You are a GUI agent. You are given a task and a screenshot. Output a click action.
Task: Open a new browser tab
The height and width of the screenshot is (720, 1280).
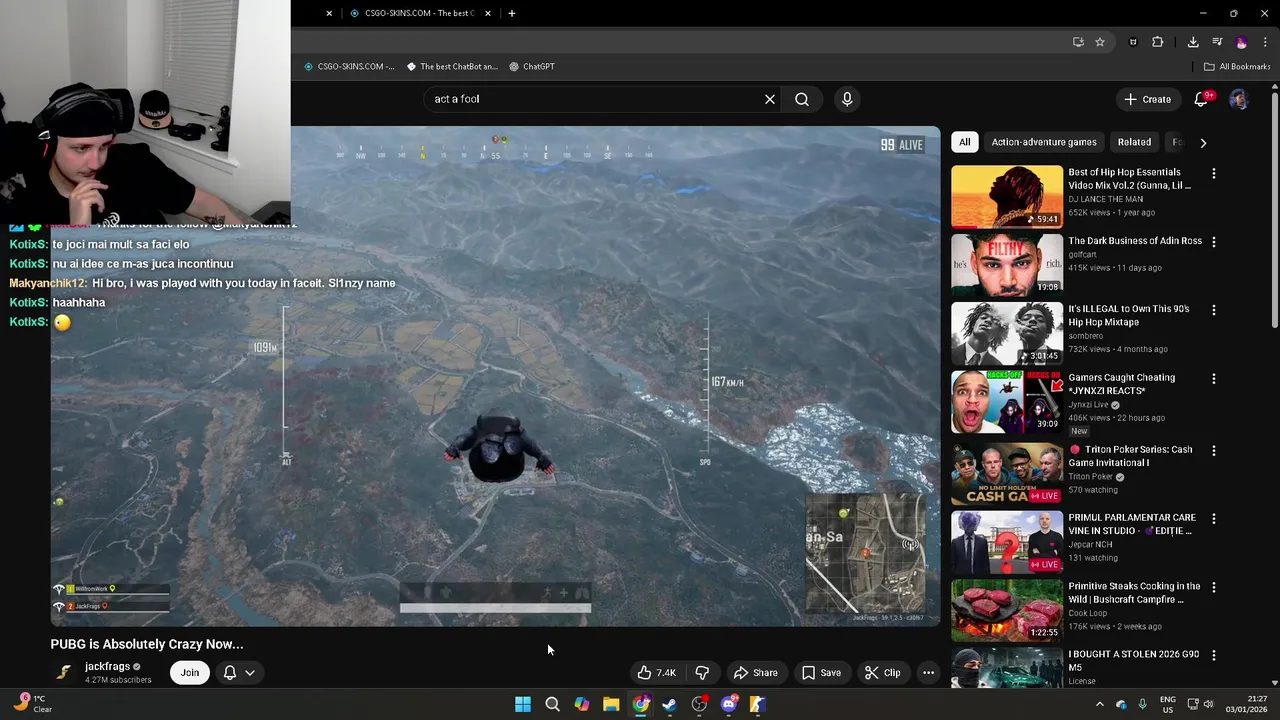pyautogui.click(x=512, y=13)
